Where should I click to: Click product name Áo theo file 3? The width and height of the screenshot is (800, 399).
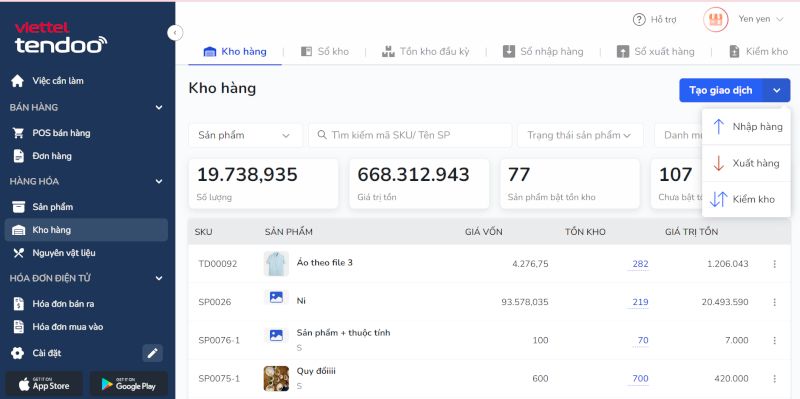(324, 262)
